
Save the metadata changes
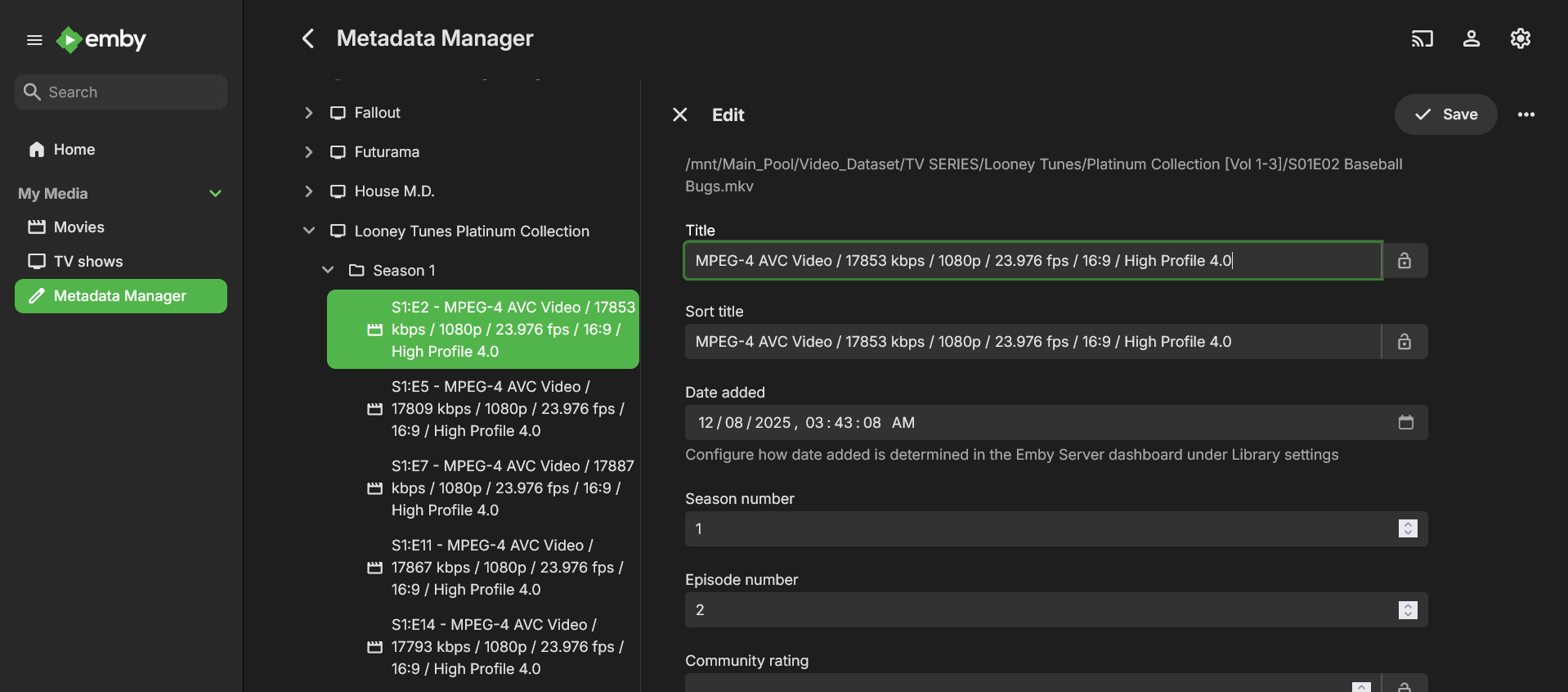[1445, 115]
